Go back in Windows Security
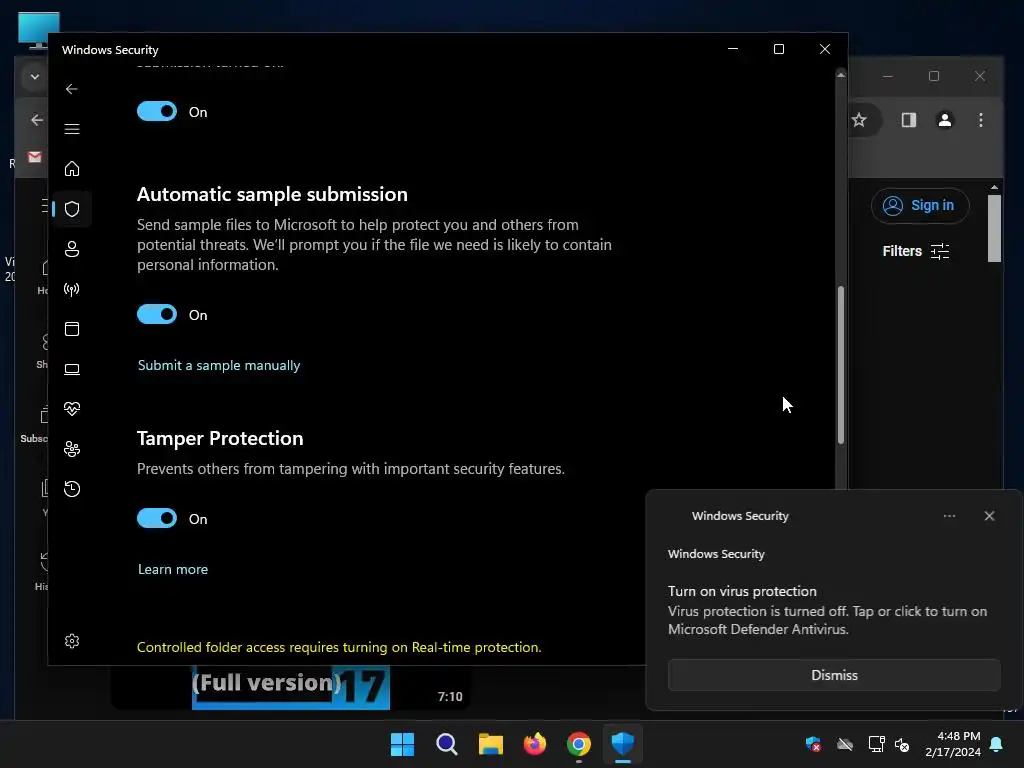 72,89
